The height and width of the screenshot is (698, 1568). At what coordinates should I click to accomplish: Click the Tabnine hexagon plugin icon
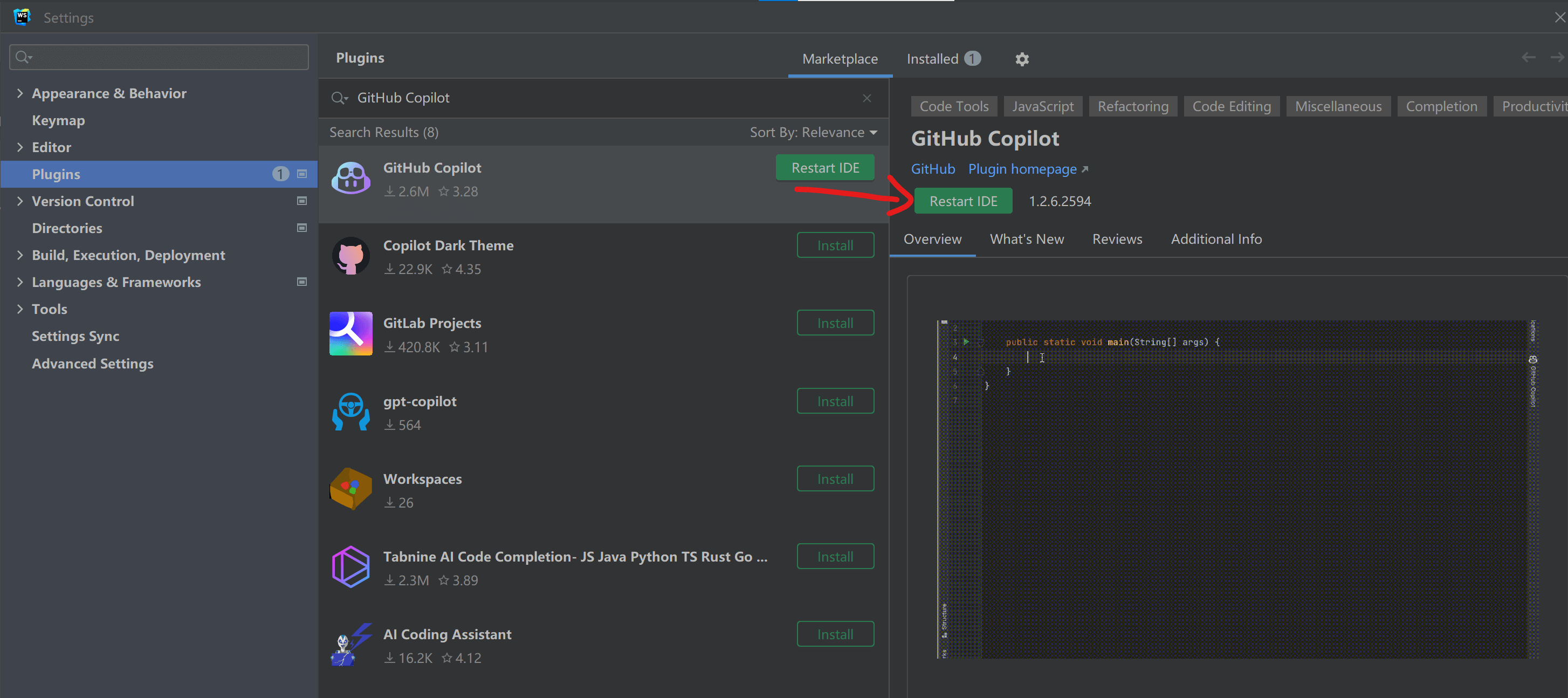(350, 567)
